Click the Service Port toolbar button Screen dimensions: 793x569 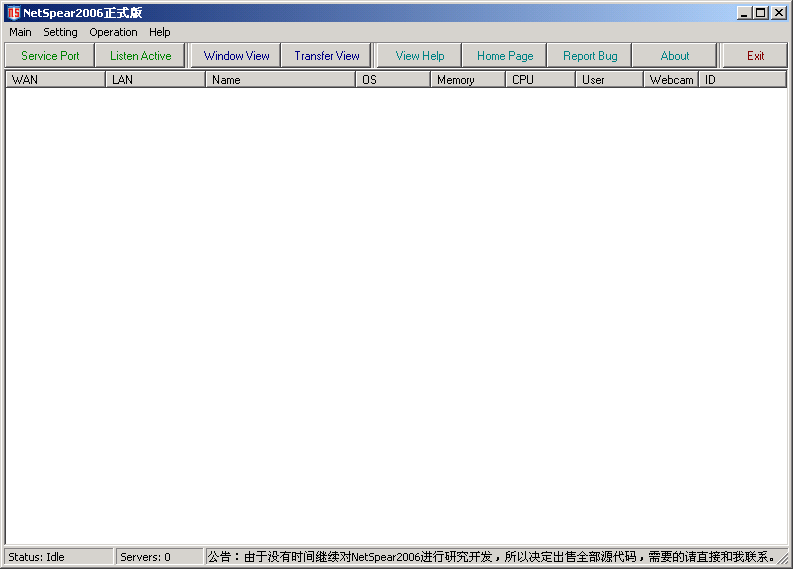50,56
